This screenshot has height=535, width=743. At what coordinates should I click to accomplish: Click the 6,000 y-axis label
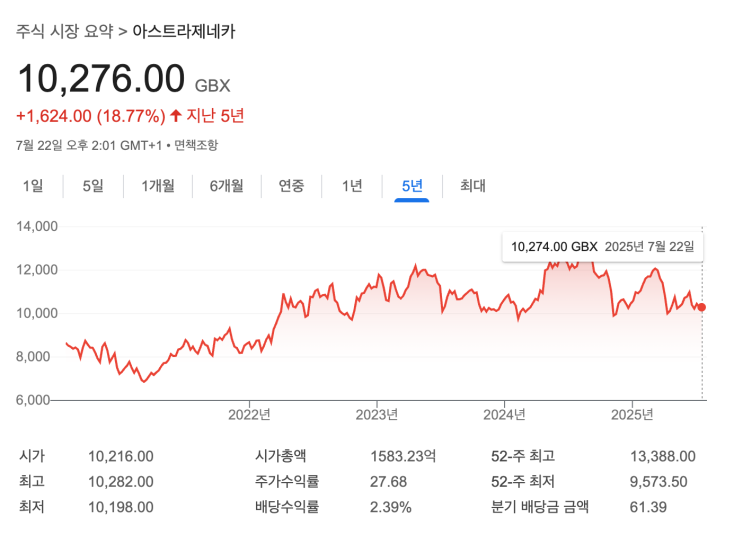pos(33,400)
